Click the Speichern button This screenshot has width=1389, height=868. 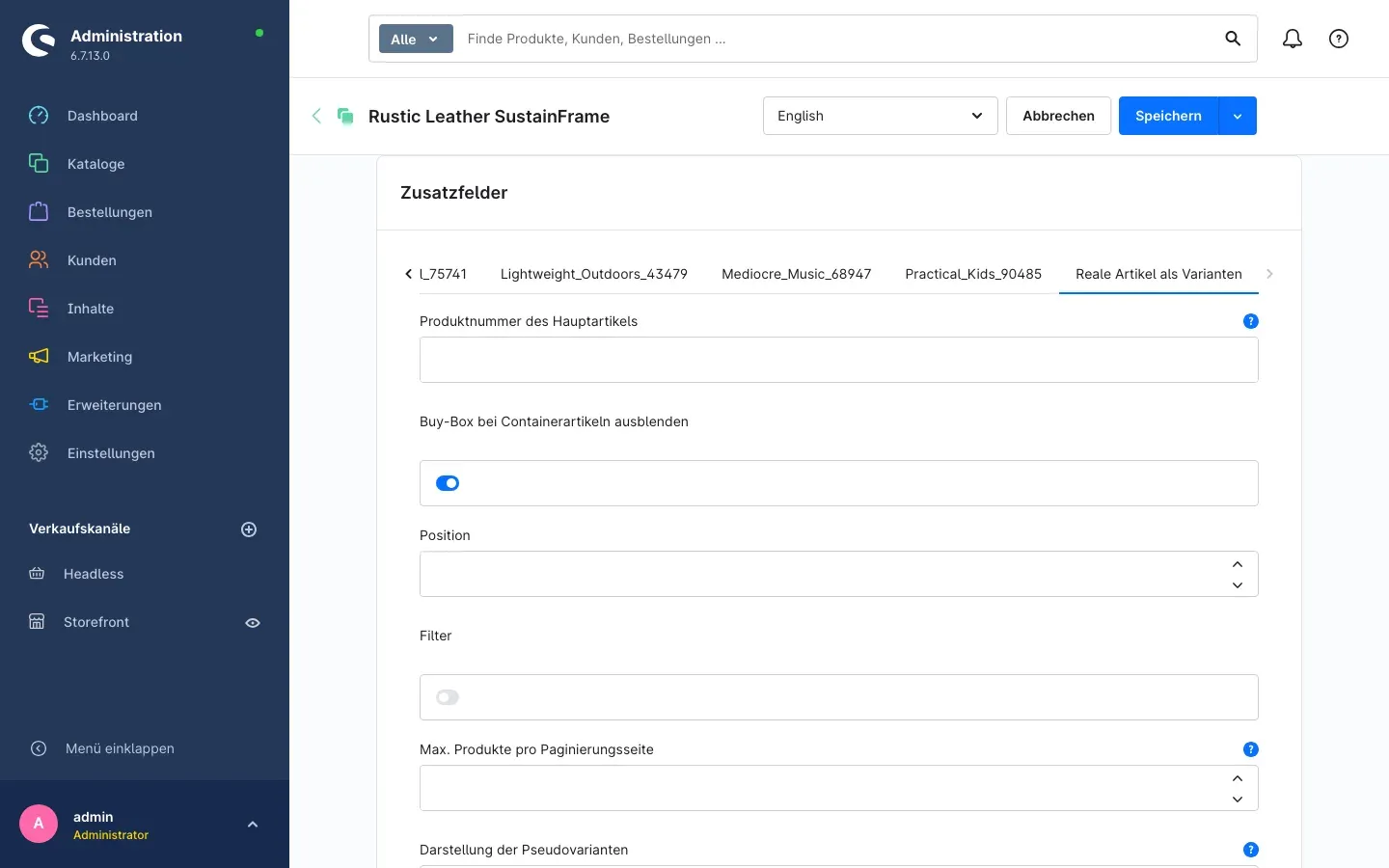click(1168, 116)
